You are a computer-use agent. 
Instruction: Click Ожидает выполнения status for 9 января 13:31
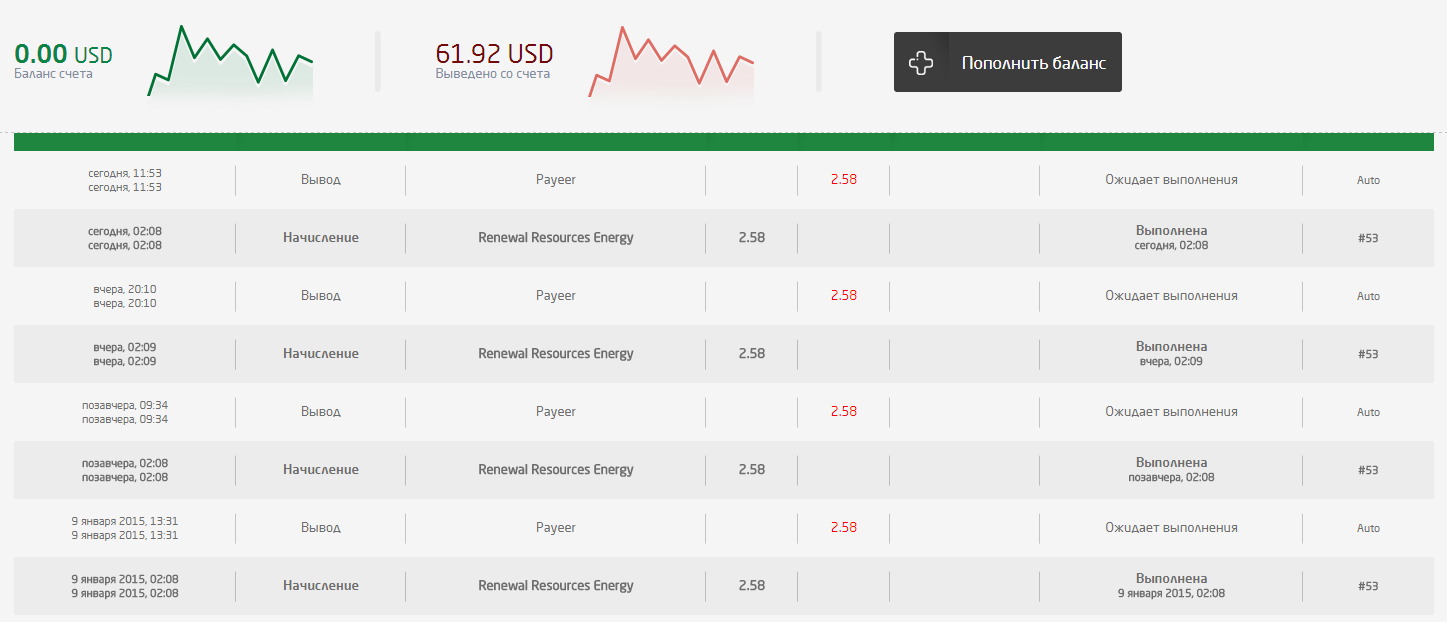click(x=1171, y=528)
